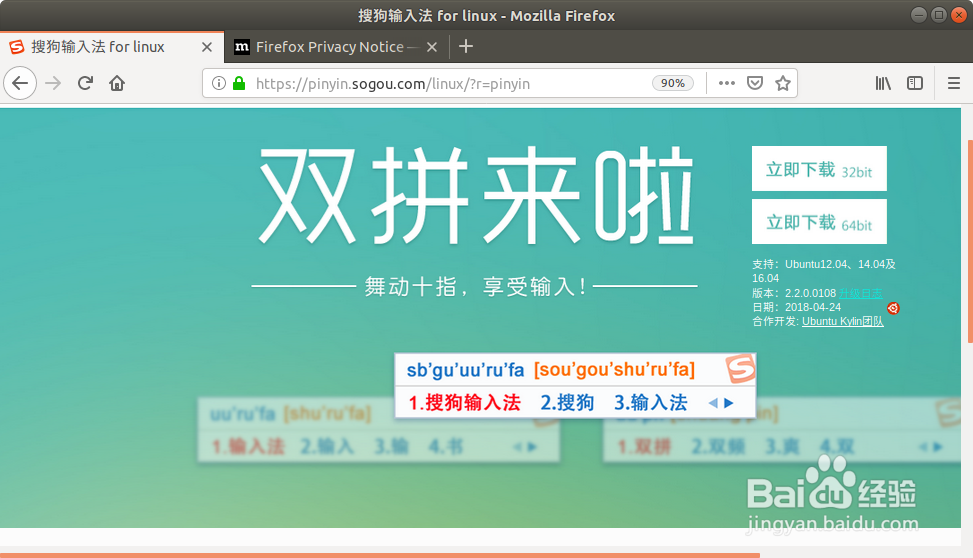The width and height of the screenshot is (973, 558).
Task: Click the 双拼来啦 banner headline
Action: (x=477, y=195)
